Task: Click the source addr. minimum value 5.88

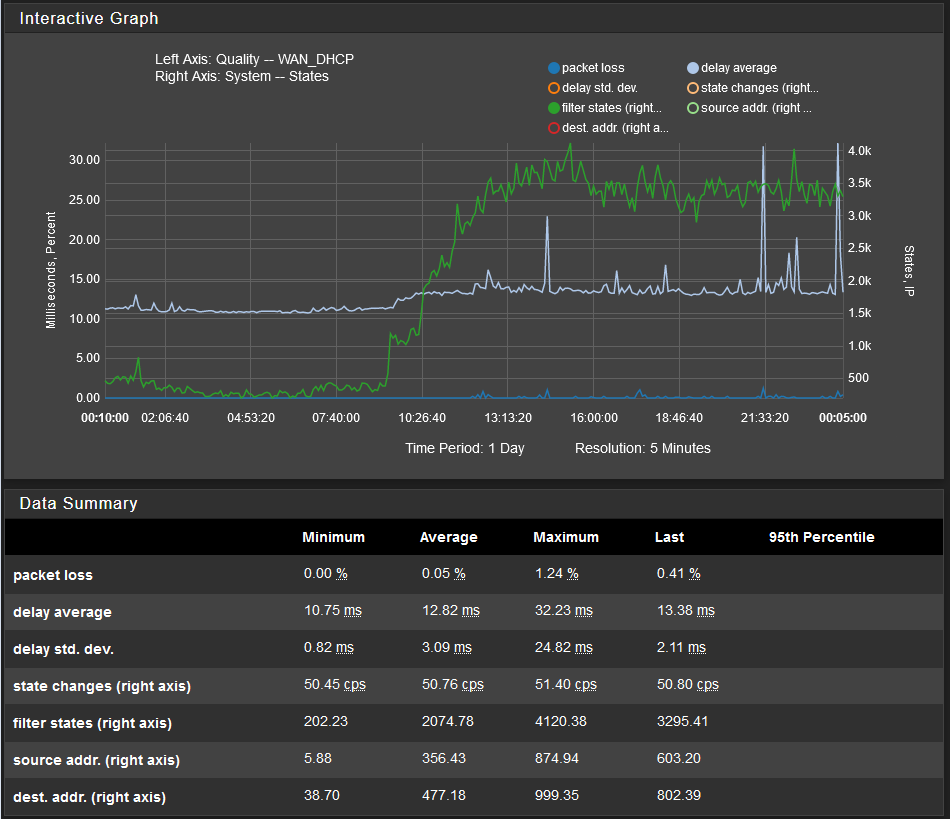Action: click(318, 758)
